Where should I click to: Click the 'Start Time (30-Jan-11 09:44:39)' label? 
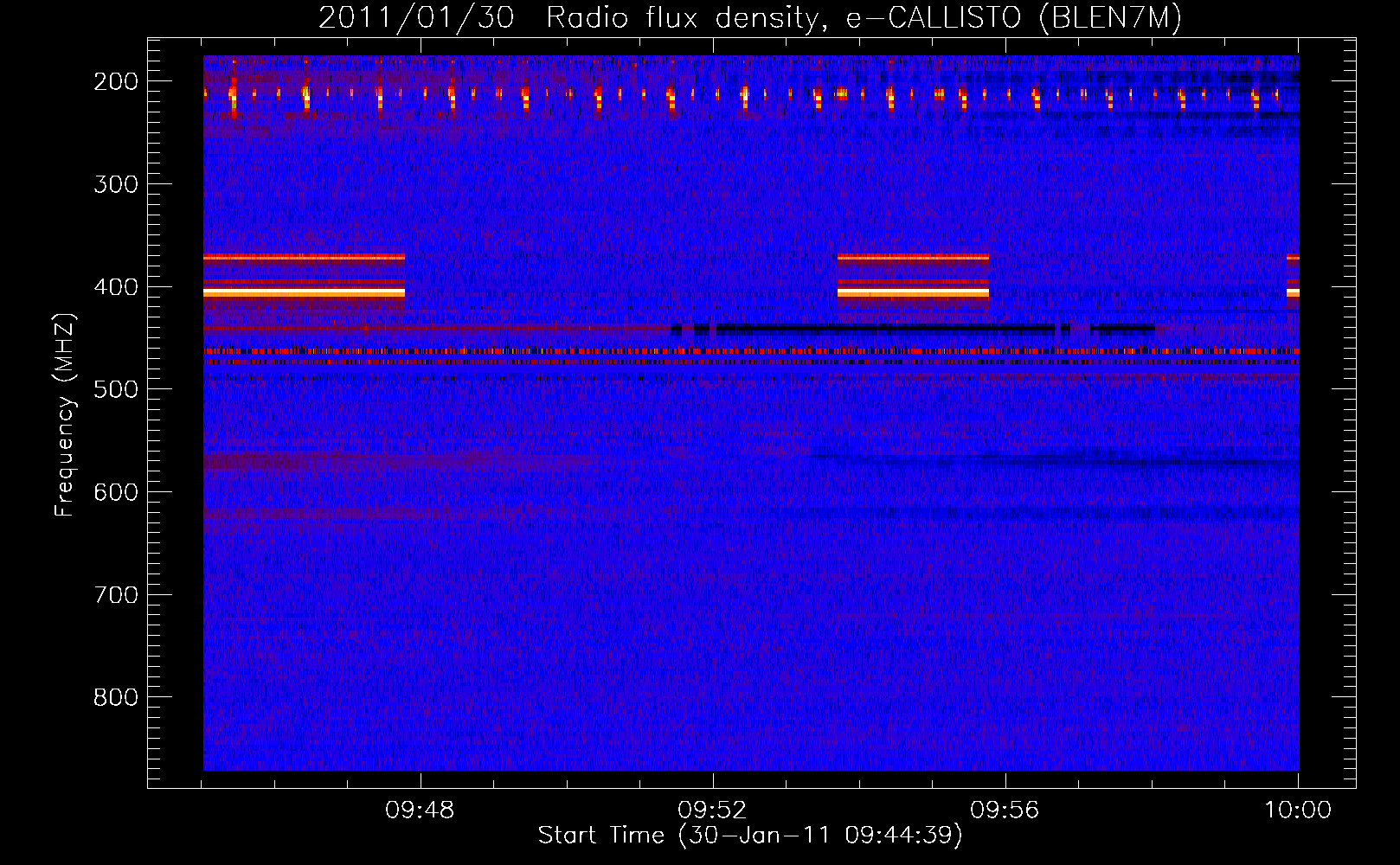click(750, 836)
